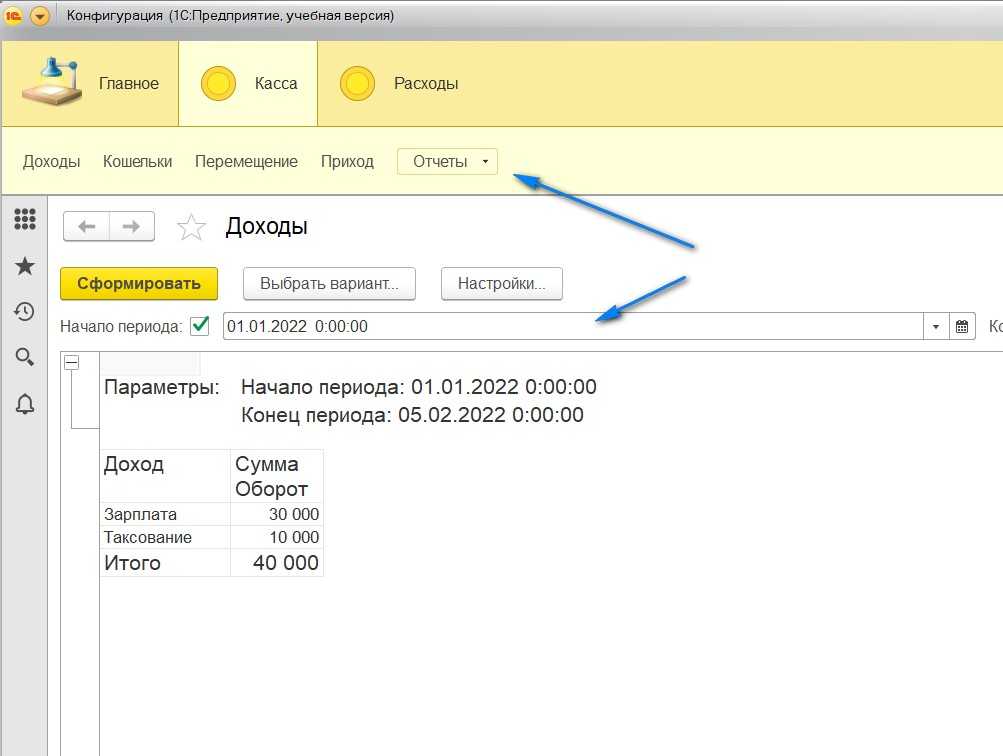The width and height of the screenshot is (1003, 756).
Task: Go back with left arrow button
Action: click(x=86, y=227)
